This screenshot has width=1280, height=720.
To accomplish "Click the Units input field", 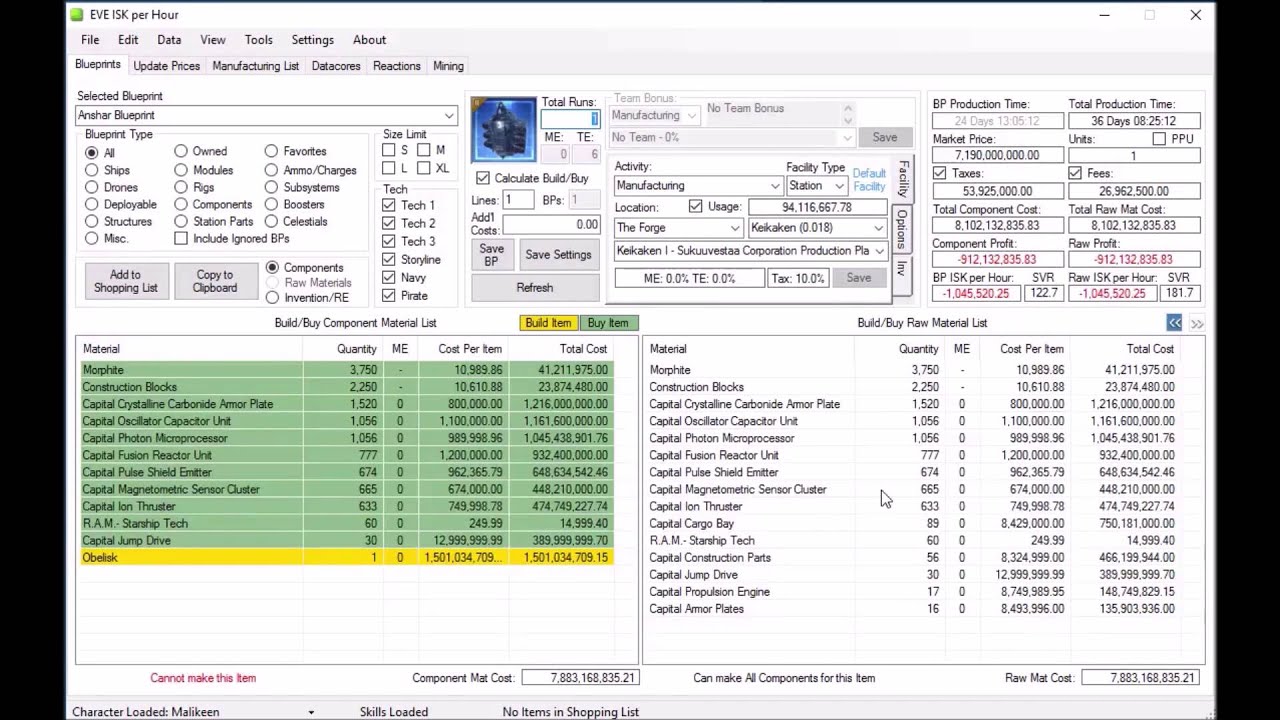I will pos(1133,155).
